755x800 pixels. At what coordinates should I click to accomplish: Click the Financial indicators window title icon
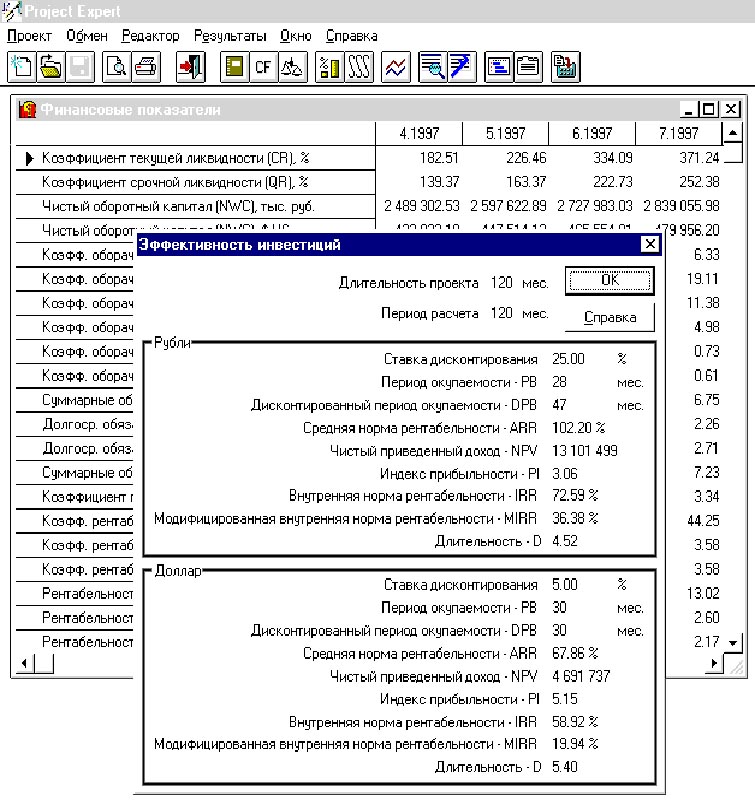point(27,109)
